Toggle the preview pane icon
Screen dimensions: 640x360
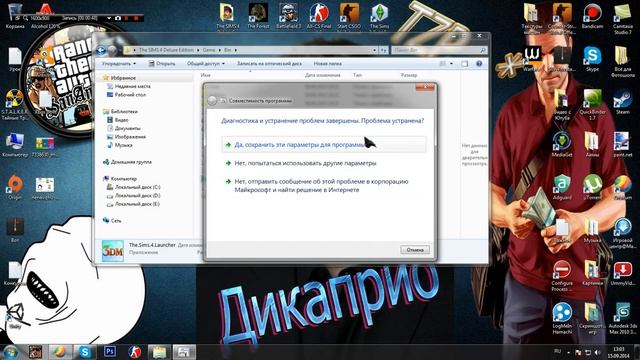464,64
